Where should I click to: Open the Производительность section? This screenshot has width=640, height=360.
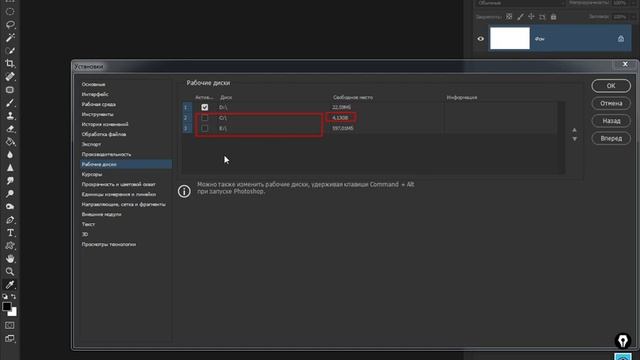tap(106, 154)
